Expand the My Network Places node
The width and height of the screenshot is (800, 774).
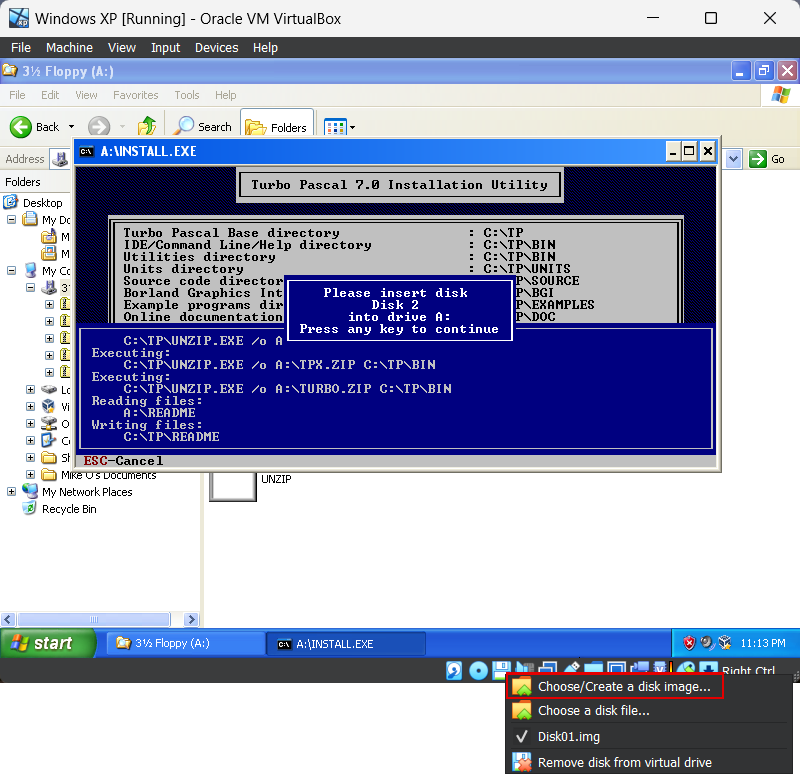point(11,491)
